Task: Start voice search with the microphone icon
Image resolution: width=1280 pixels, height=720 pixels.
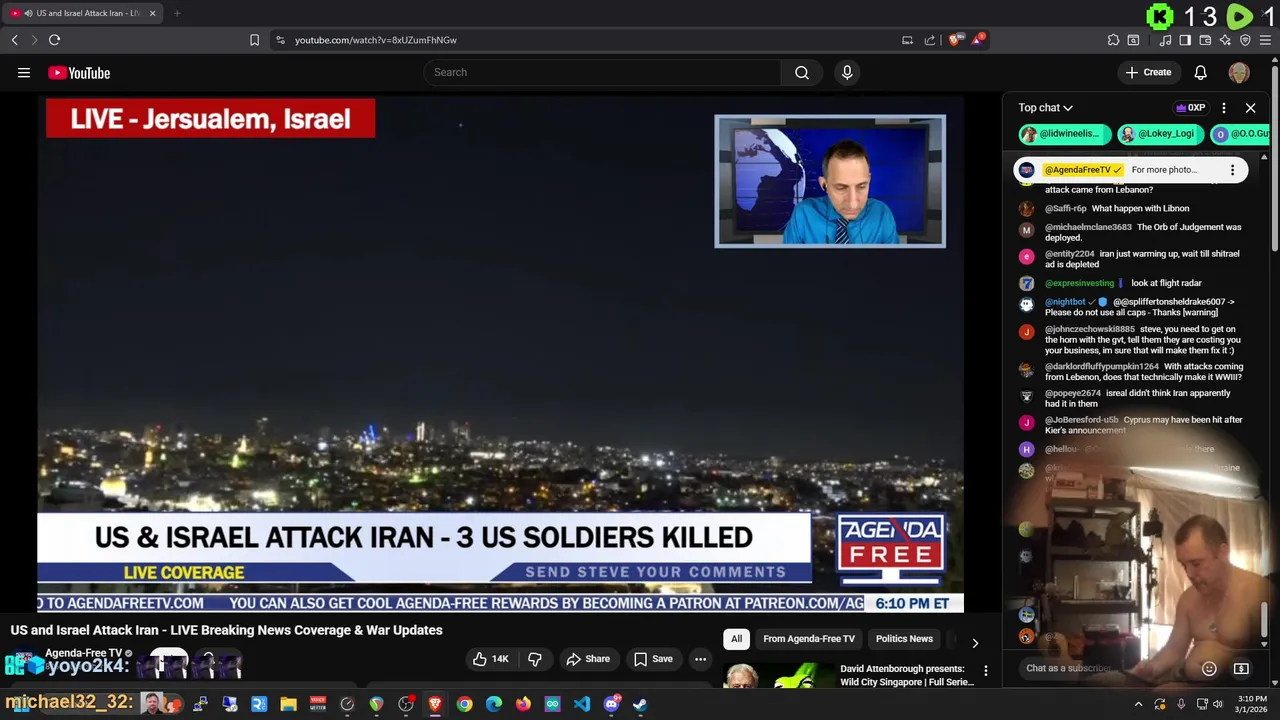Action: (x=847, y=72)
